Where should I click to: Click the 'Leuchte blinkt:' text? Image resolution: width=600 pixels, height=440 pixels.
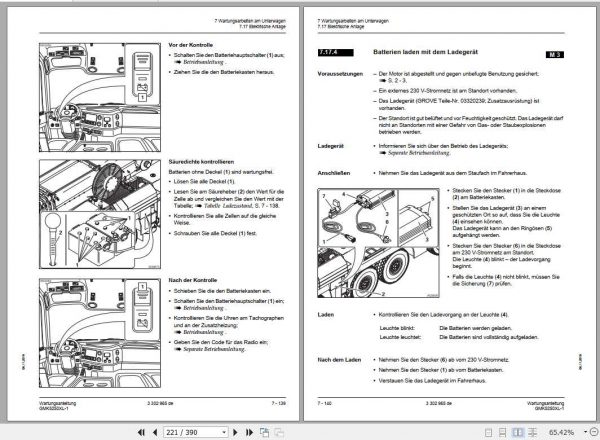[397, 328]
